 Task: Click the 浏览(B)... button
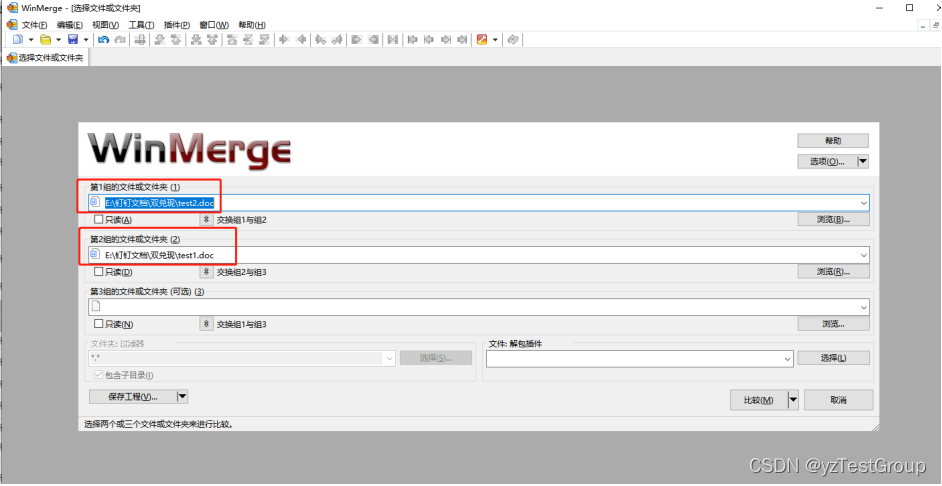833,219
